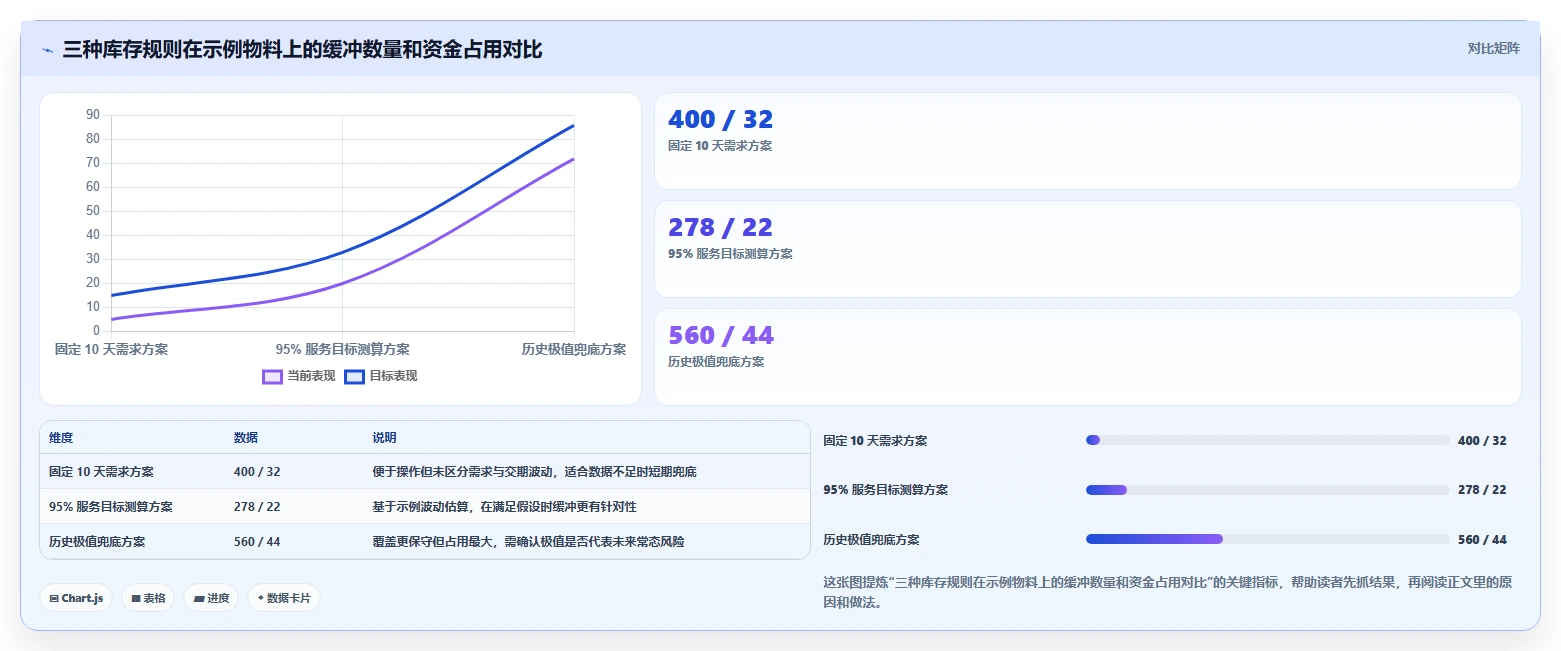Click the Chart.js tag chip
This screenshot has height=651, width=1561.
pyautogui.click(x=76, y=598)
